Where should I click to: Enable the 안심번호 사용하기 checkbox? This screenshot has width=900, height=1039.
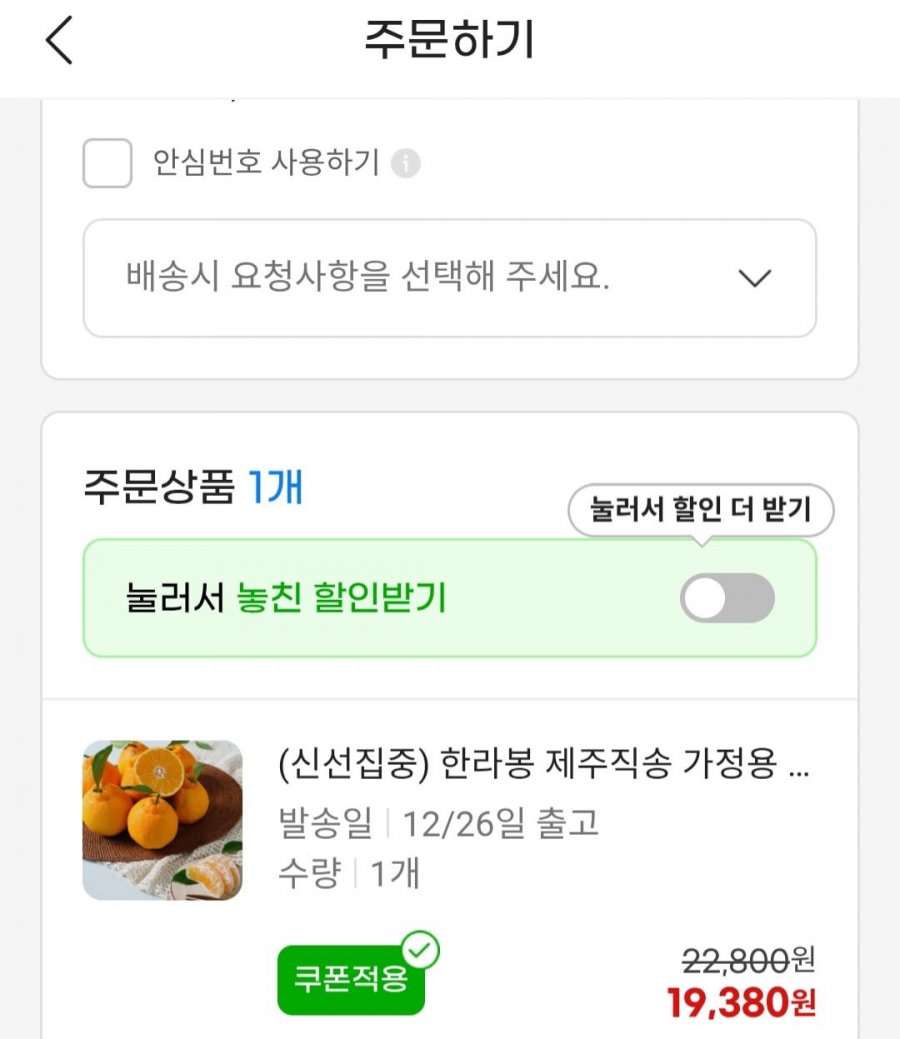click(107, 163)
